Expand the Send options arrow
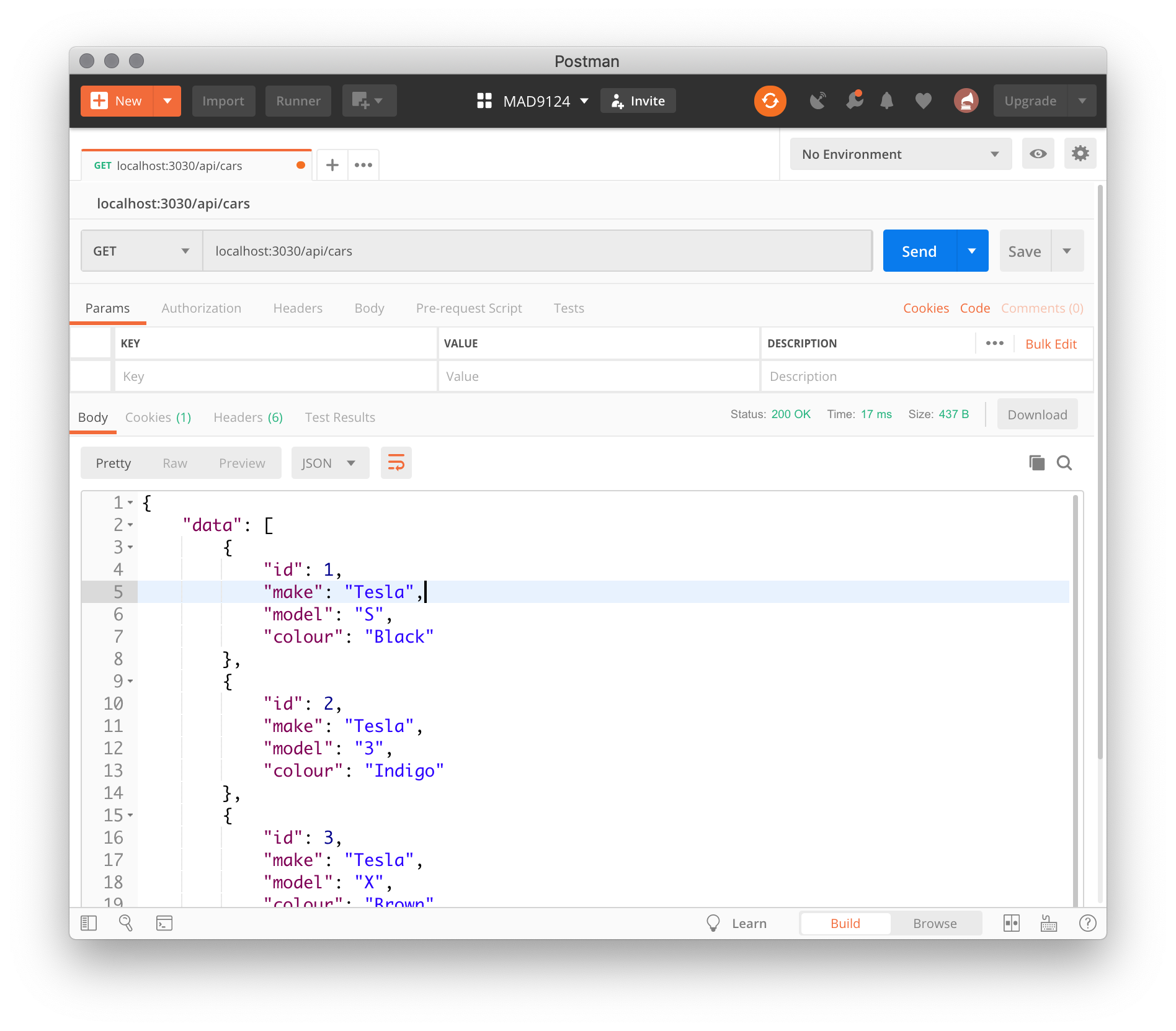This screenshot has width=1176, height=1031. coord(972,251)
